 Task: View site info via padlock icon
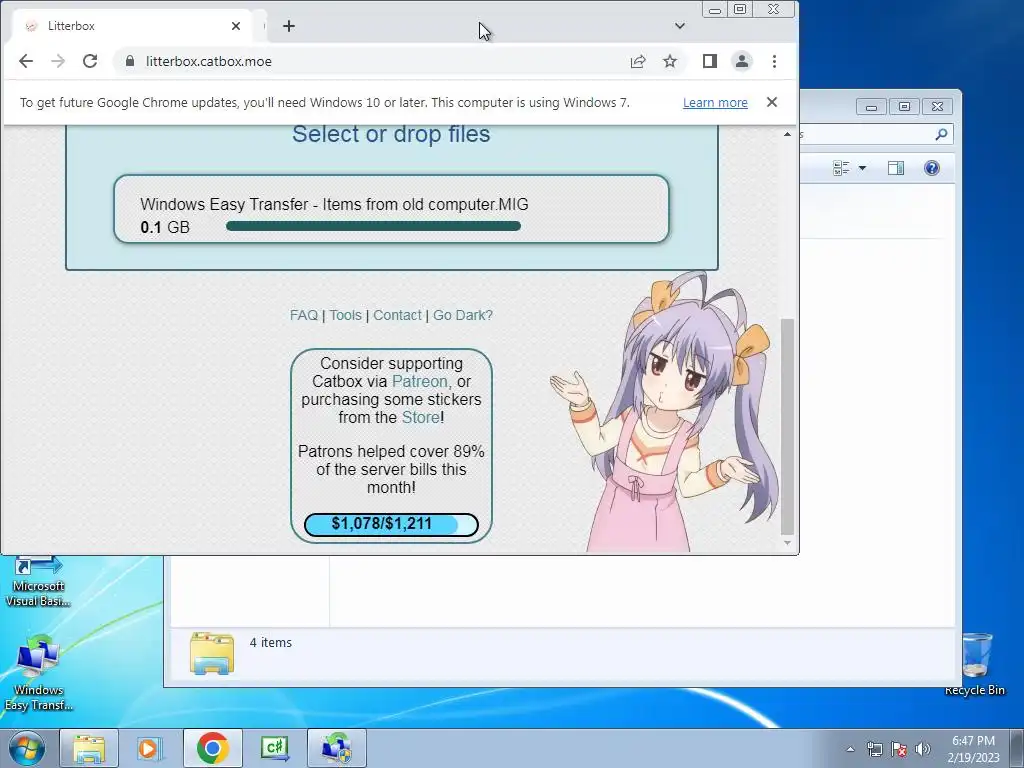(129, 61)
